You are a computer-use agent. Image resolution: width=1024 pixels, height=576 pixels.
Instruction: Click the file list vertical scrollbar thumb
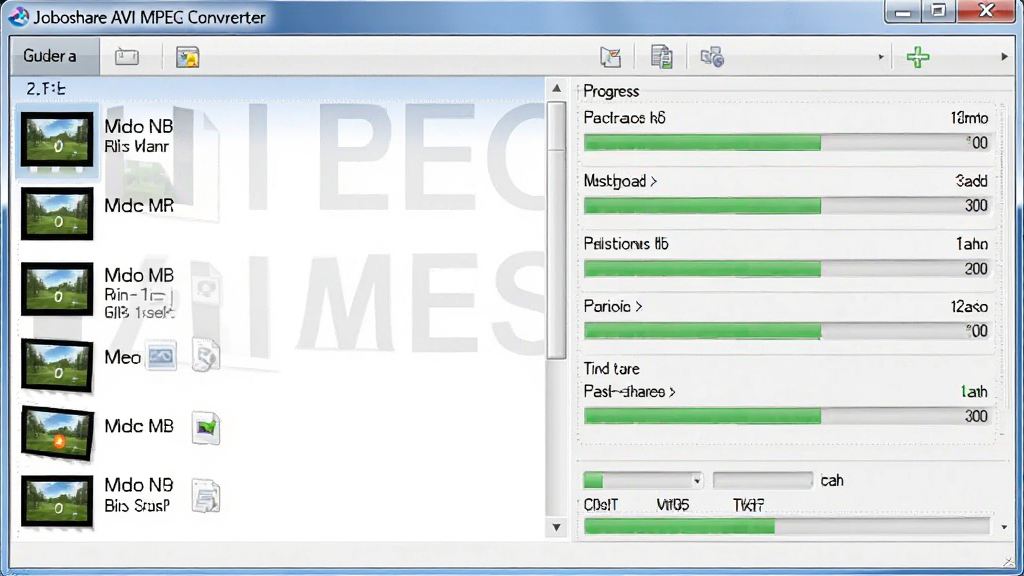(x=556, y=230)
